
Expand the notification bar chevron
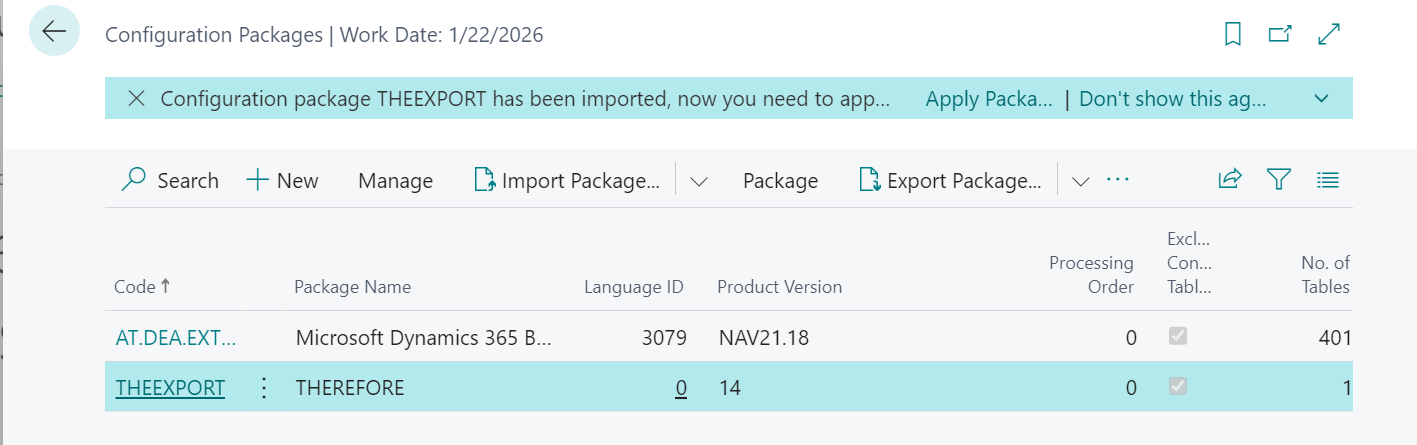pos(1321,99)
